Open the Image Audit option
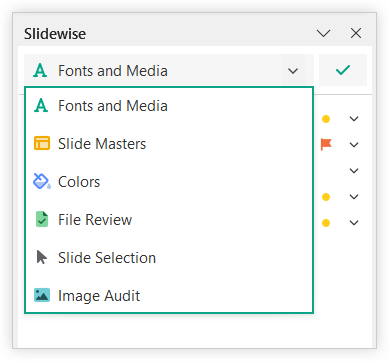390x362 pixels. [169, 296]
